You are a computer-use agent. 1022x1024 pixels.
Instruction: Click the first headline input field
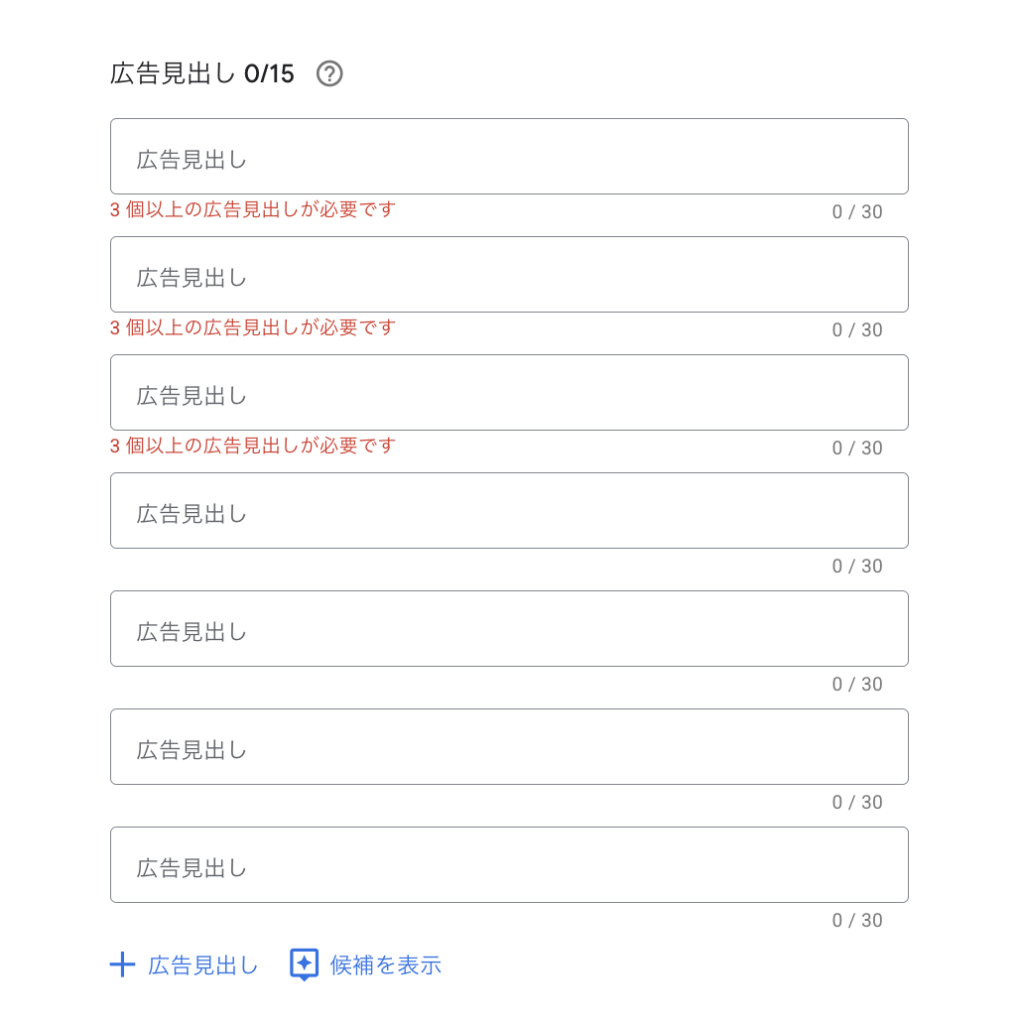tap(509, 156)
